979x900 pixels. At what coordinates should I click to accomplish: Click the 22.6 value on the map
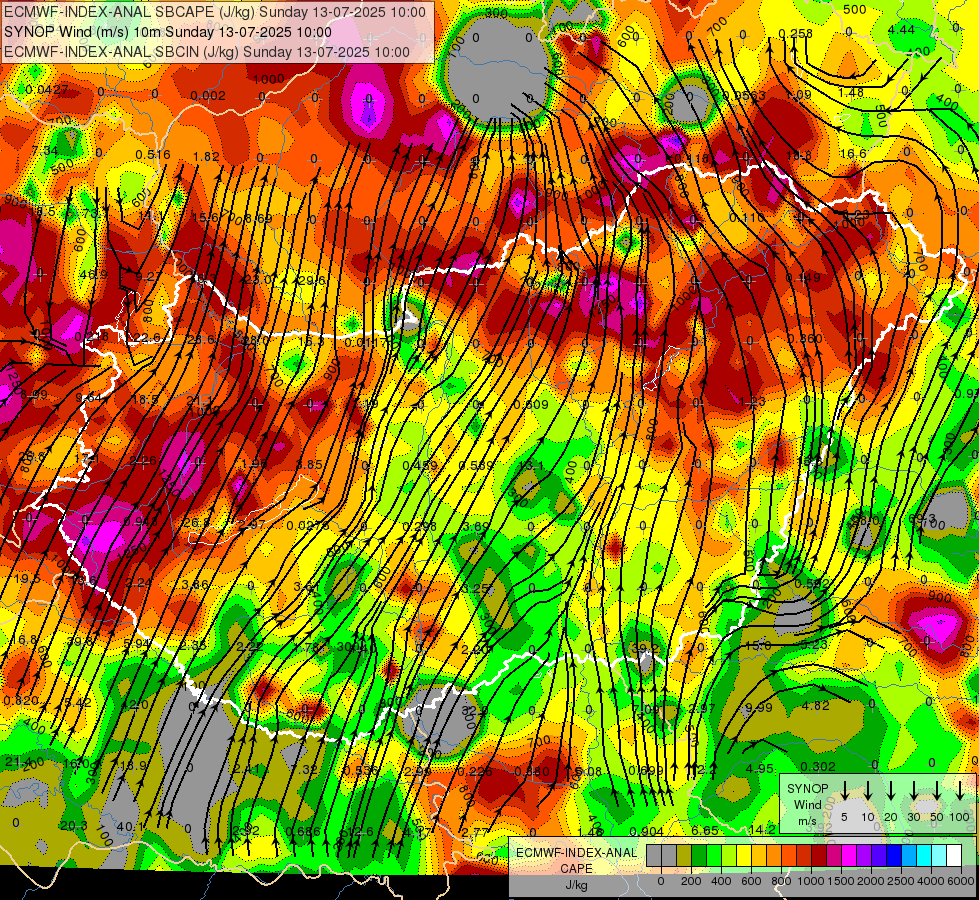(148, 338)
